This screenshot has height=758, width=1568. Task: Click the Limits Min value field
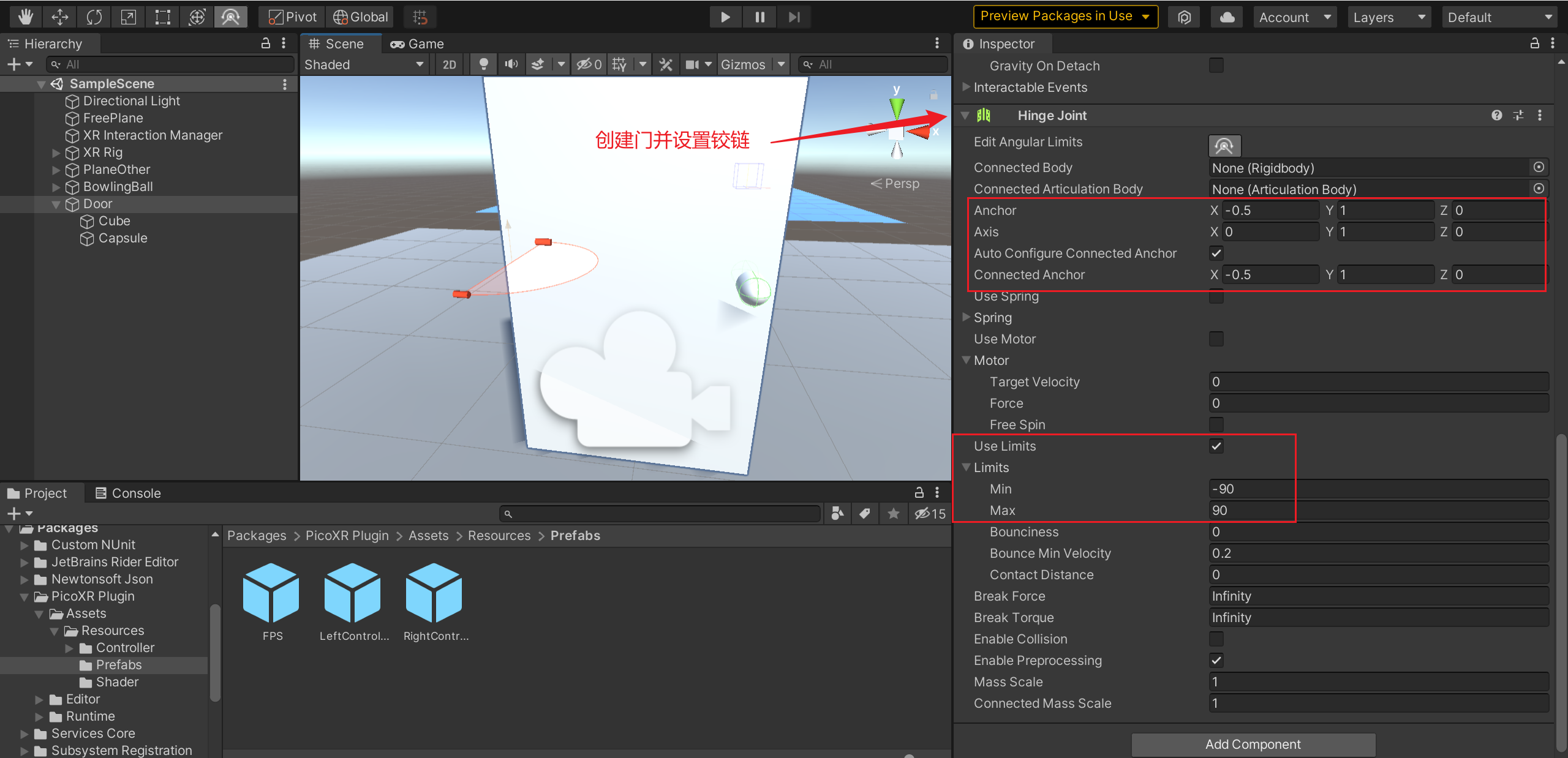pos(1378,489)
